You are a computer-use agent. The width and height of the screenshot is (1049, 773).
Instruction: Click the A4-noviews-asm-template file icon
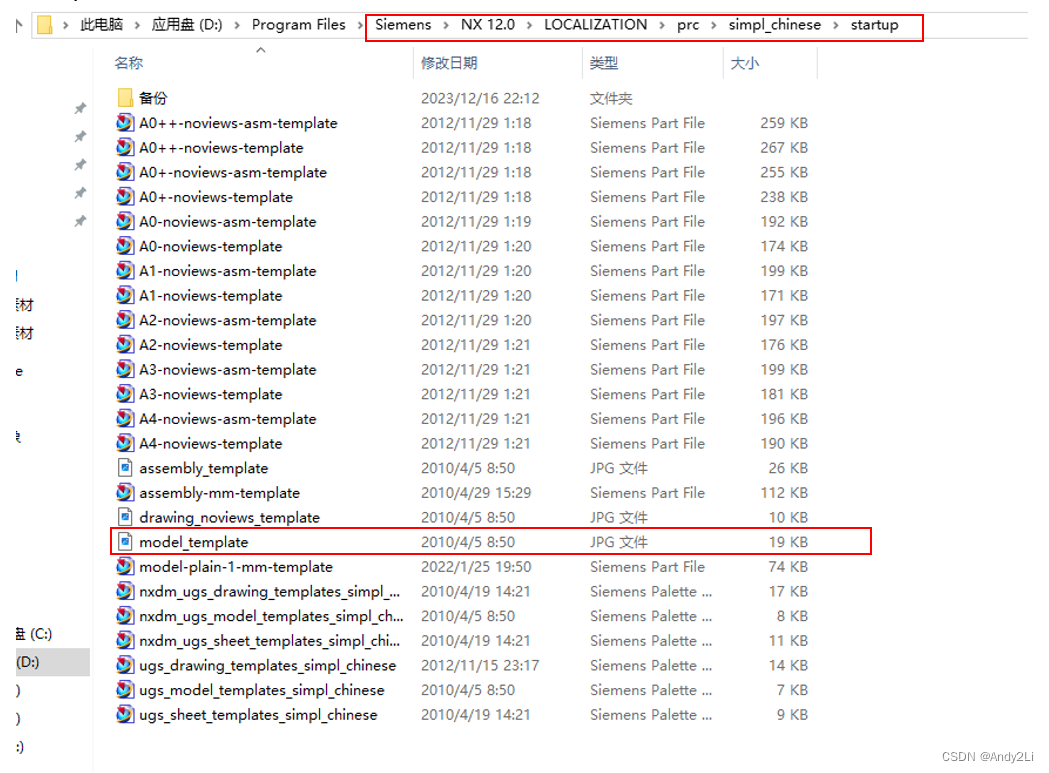pos(124,419)
